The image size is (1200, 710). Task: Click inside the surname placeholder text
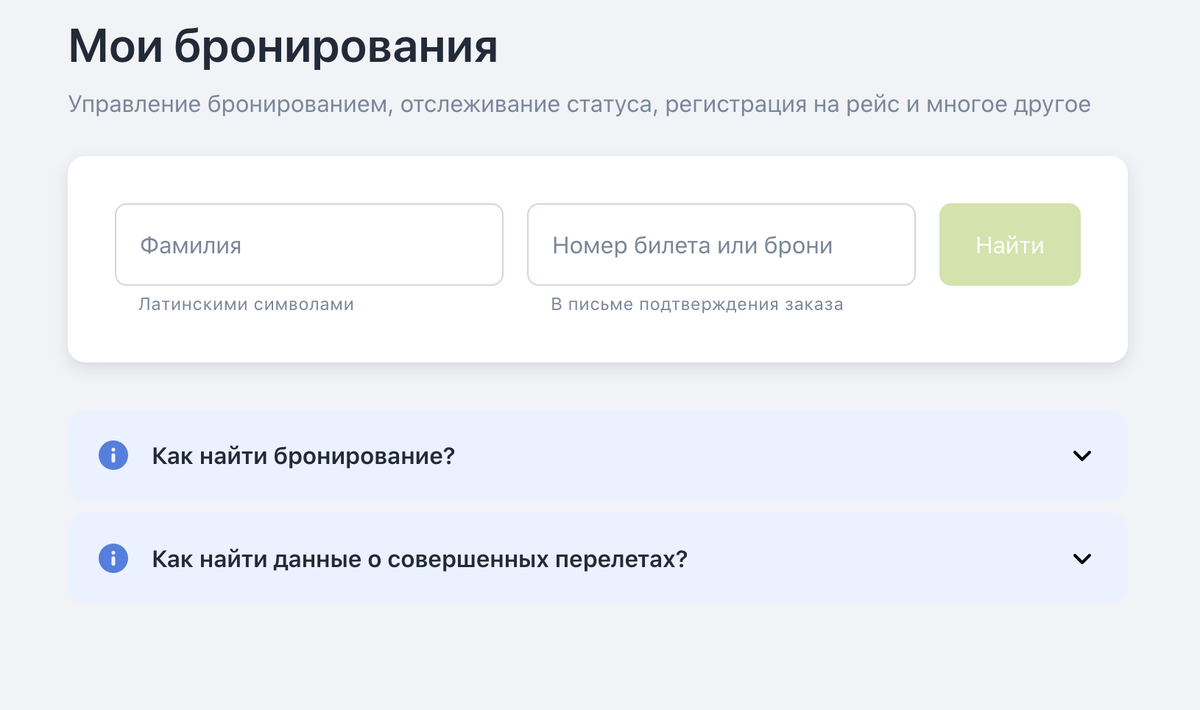pyautogui.click(x=190, y=244)
